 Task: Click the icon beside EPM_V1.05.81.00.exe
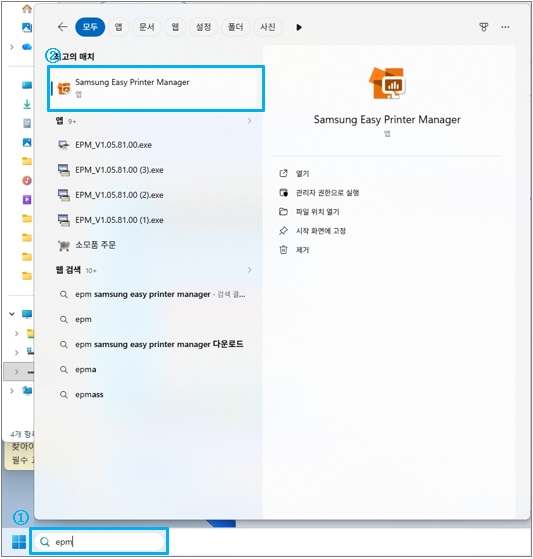(64, 145)
